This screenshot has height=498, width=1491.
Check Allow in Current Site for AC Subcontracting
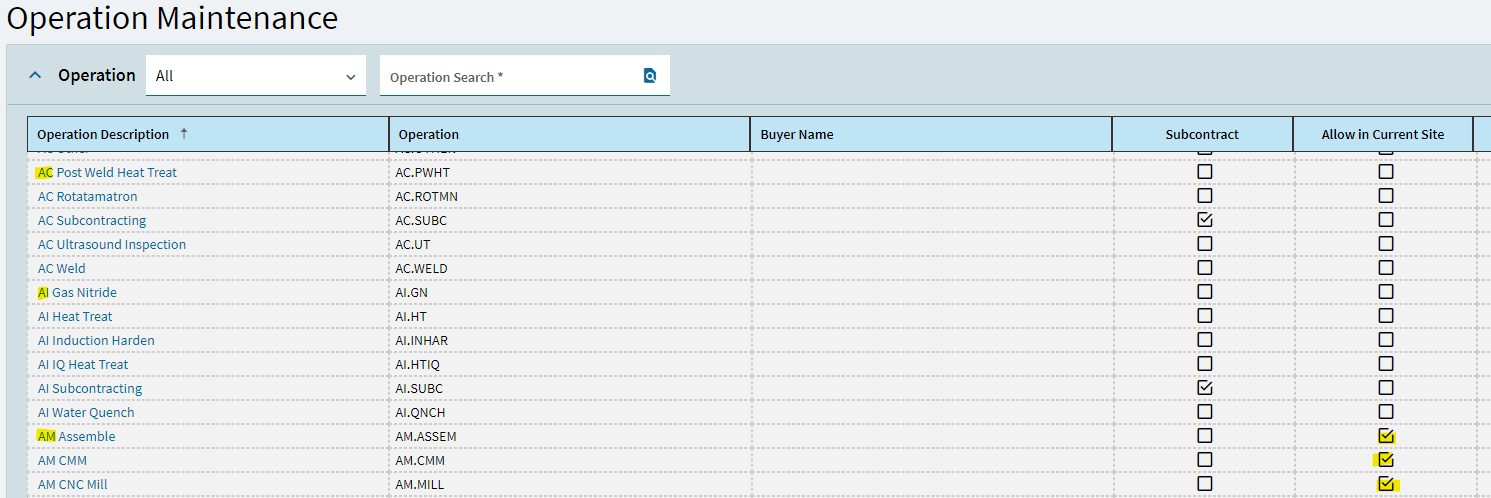1386,219
